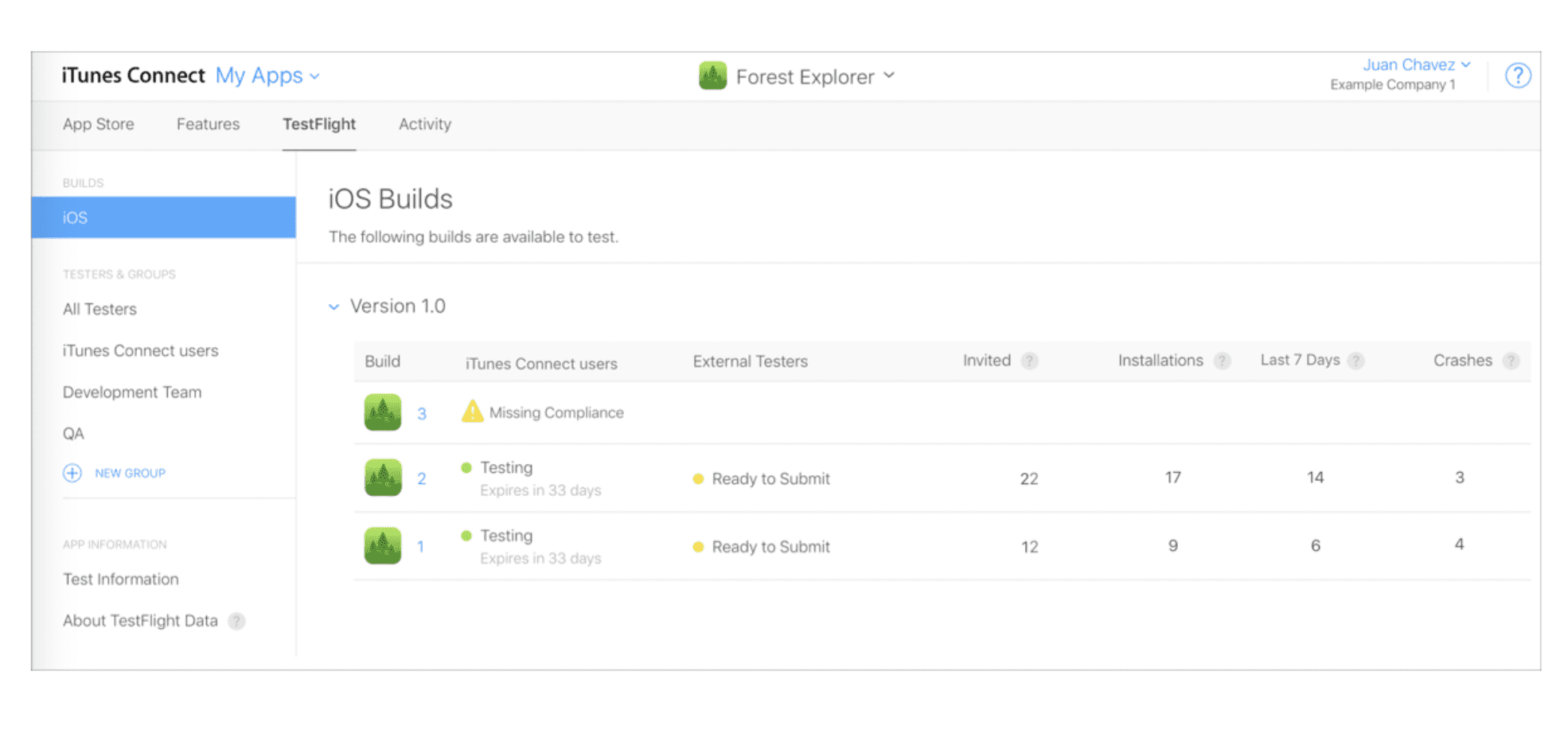Click Crashes value 3 for build 2
The image size is (1568, 734).
[1460, 478]
